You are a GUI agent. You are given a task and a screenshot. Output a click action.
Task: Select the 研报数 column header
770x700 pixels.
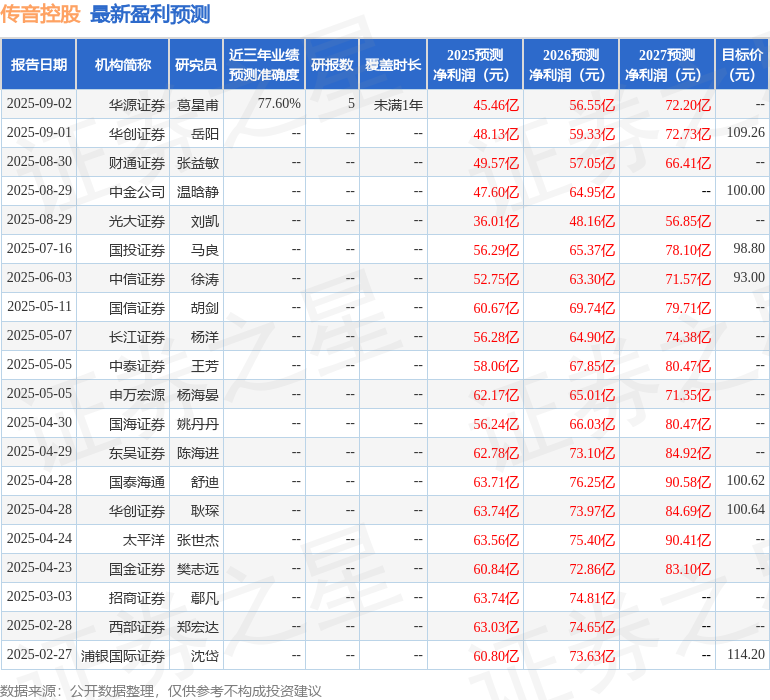(331, 65)
